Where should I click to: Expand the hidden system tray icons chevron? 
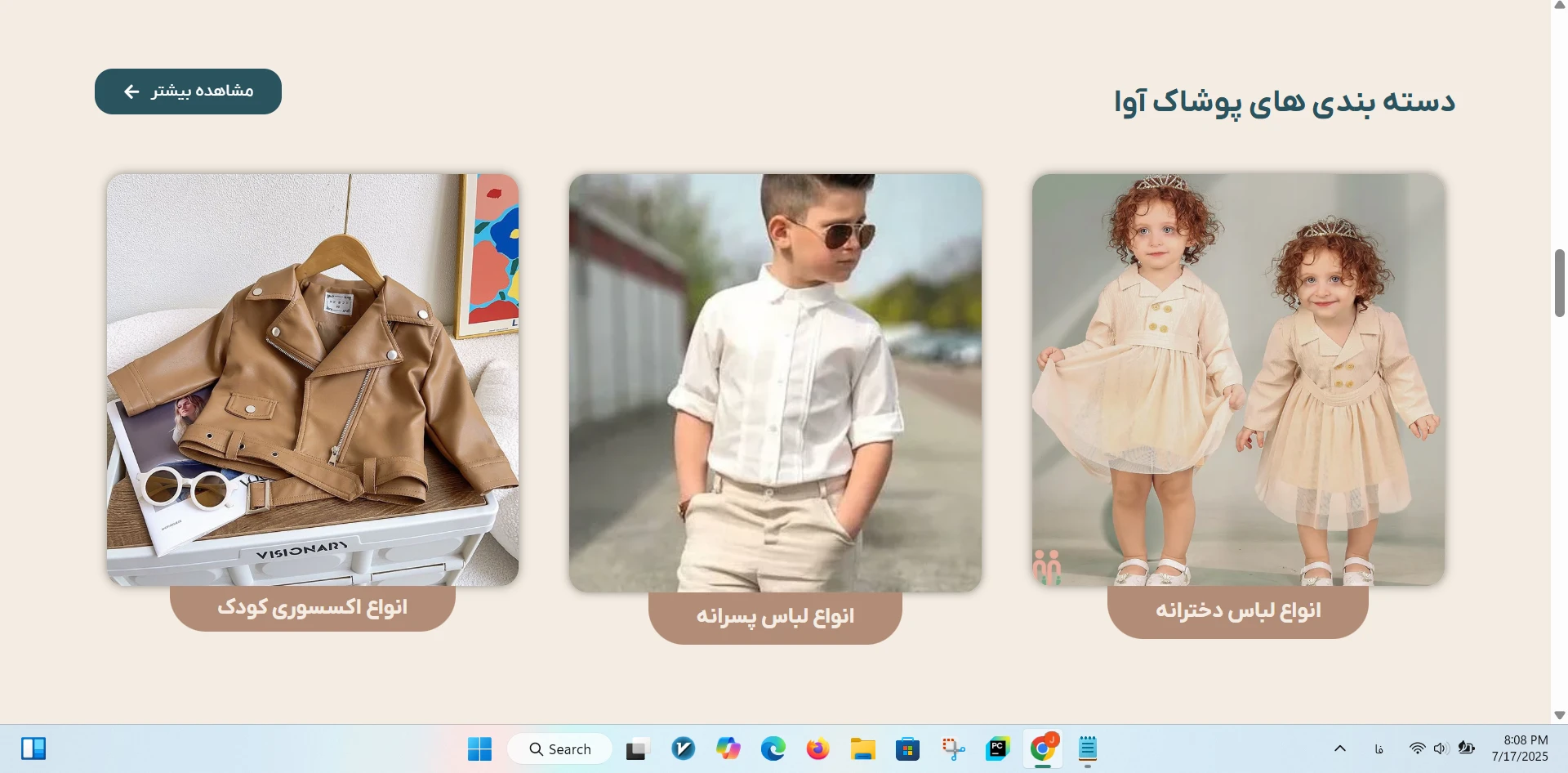click(x=1340, y=748)
